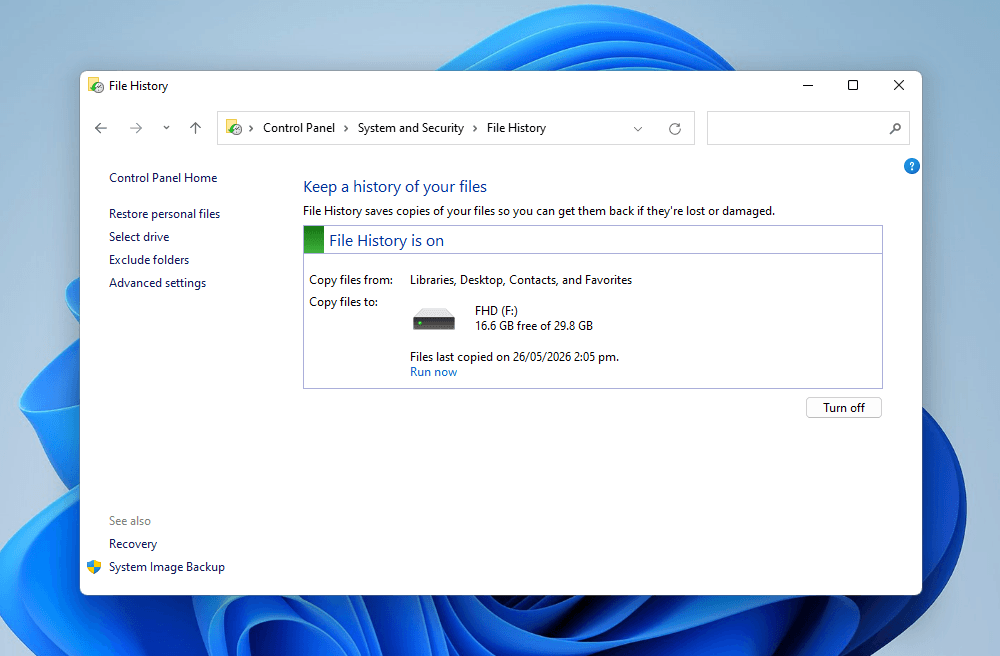
Task: Click 'File History is on' status text
Action: [x=386, y=240]
